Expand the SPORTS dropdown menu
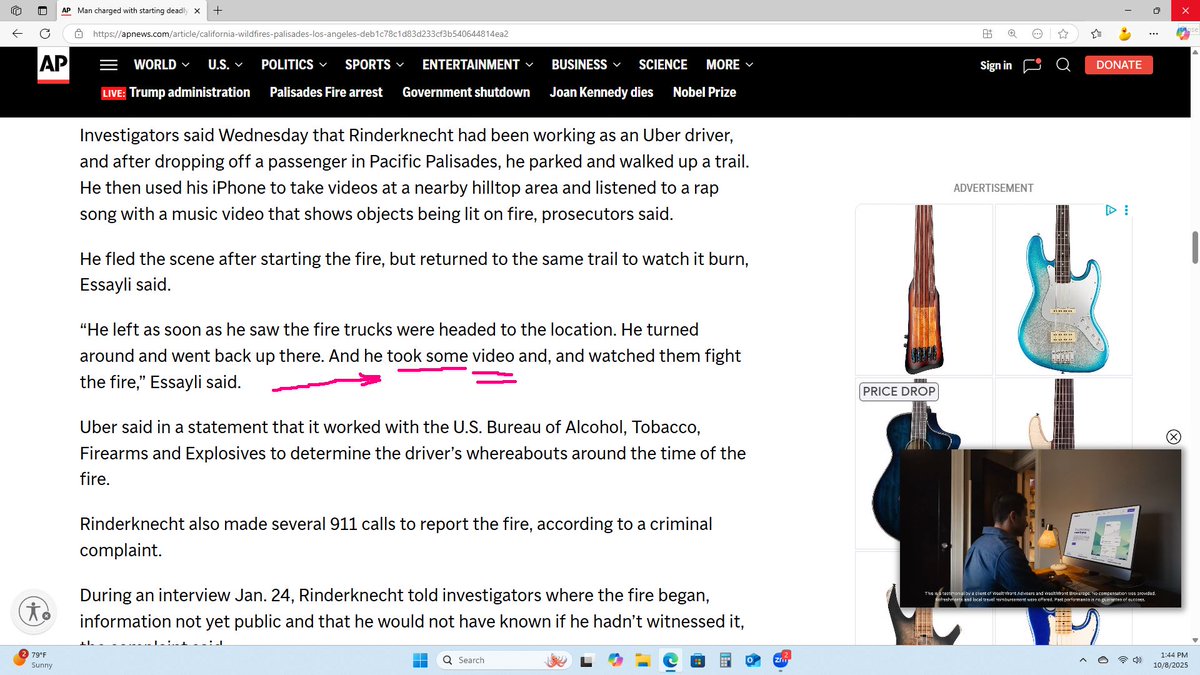The width and height of the screenshot is (1200, 675). click(x=374, y=64)
